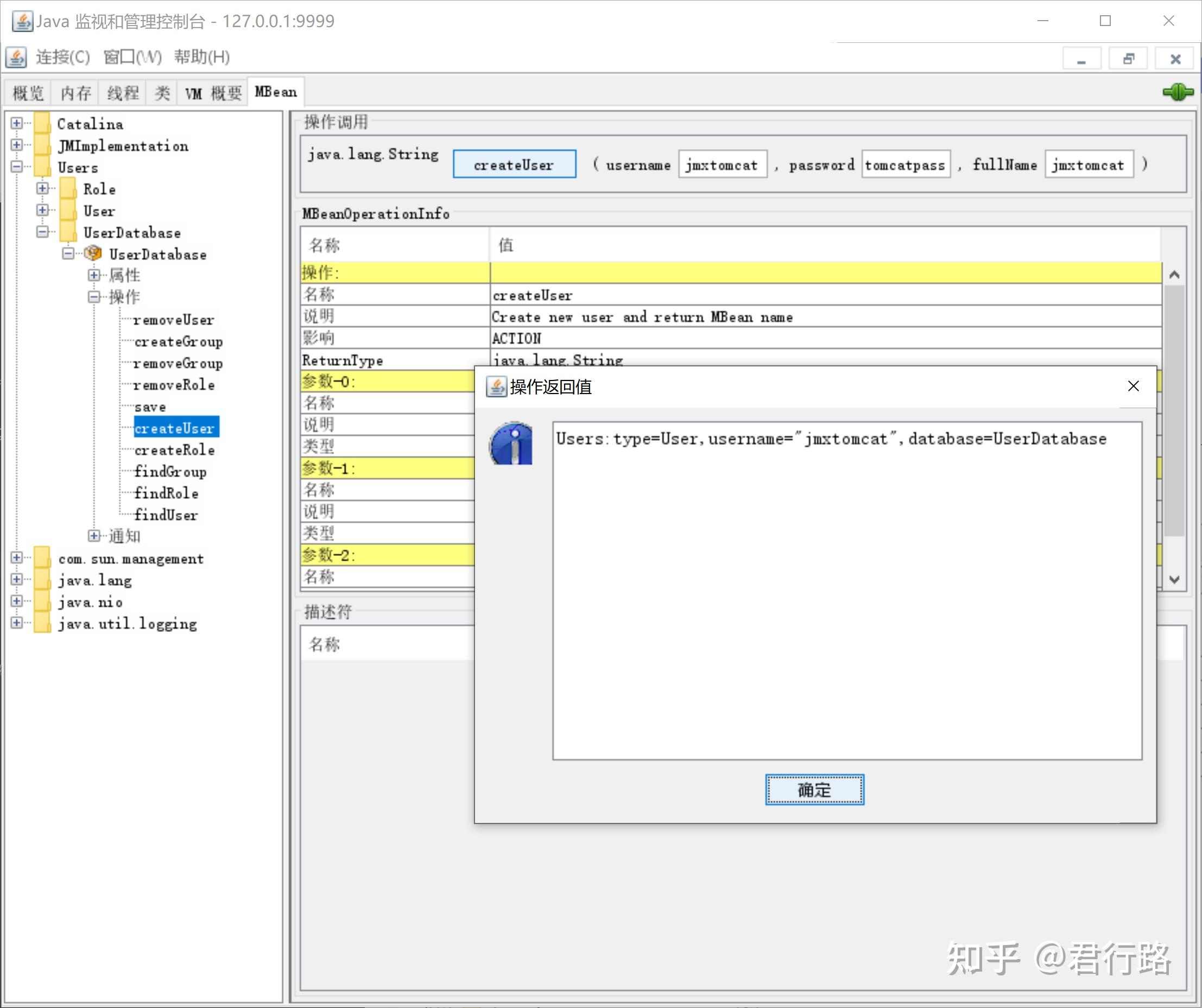Select removeRole operation in tree
Screen dimensions: 1202x1008
click(175, 385)
